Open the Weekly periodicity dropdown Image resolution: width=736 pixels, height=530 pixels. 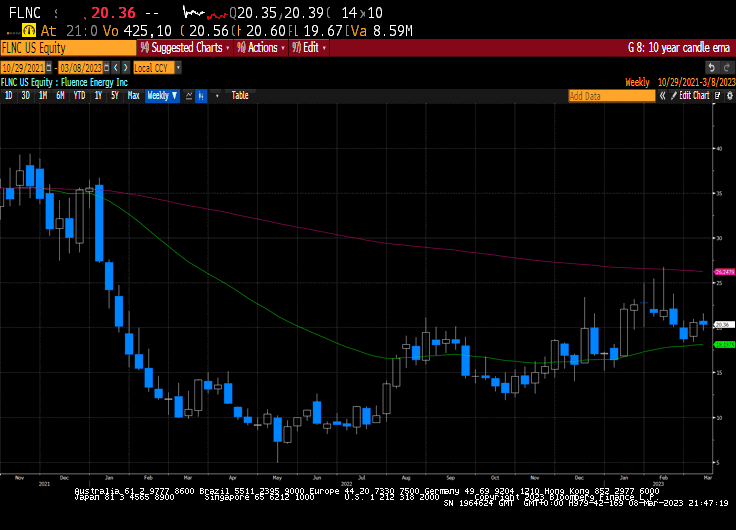pyautogui.click(x=162, y=96)
